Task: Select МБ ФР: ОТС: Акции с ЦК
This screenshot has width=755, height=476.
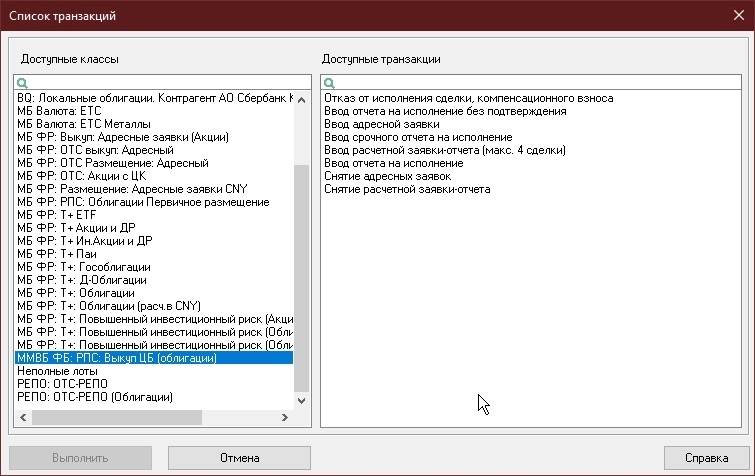Action: (154, 176)
